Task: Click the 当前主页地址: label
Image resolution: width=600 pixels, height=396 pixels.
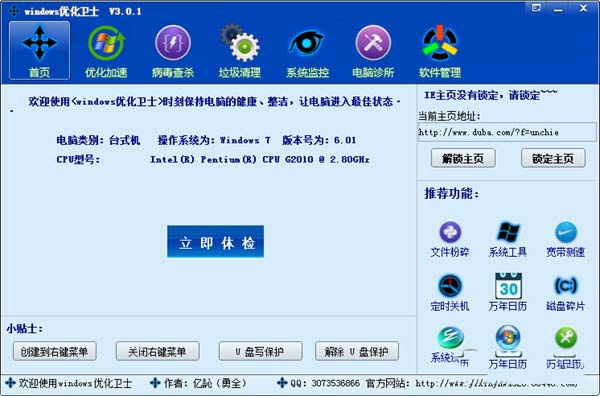Action: [449, 116]
